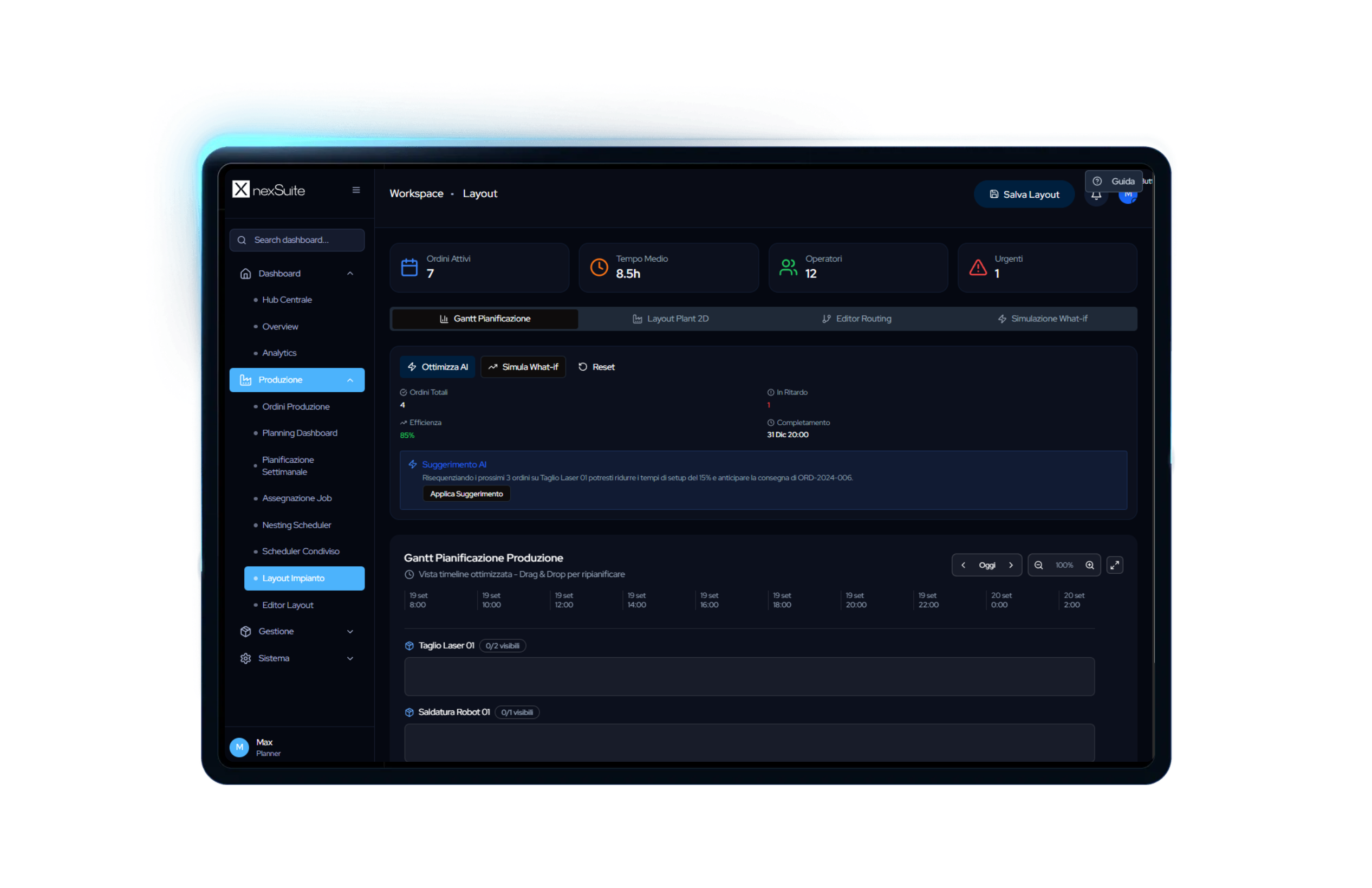Viewport: 1372px width, 888px height.
Task: Expand the Gestione sidebar section
Action: pyautogui.click(x=350, y=631)
